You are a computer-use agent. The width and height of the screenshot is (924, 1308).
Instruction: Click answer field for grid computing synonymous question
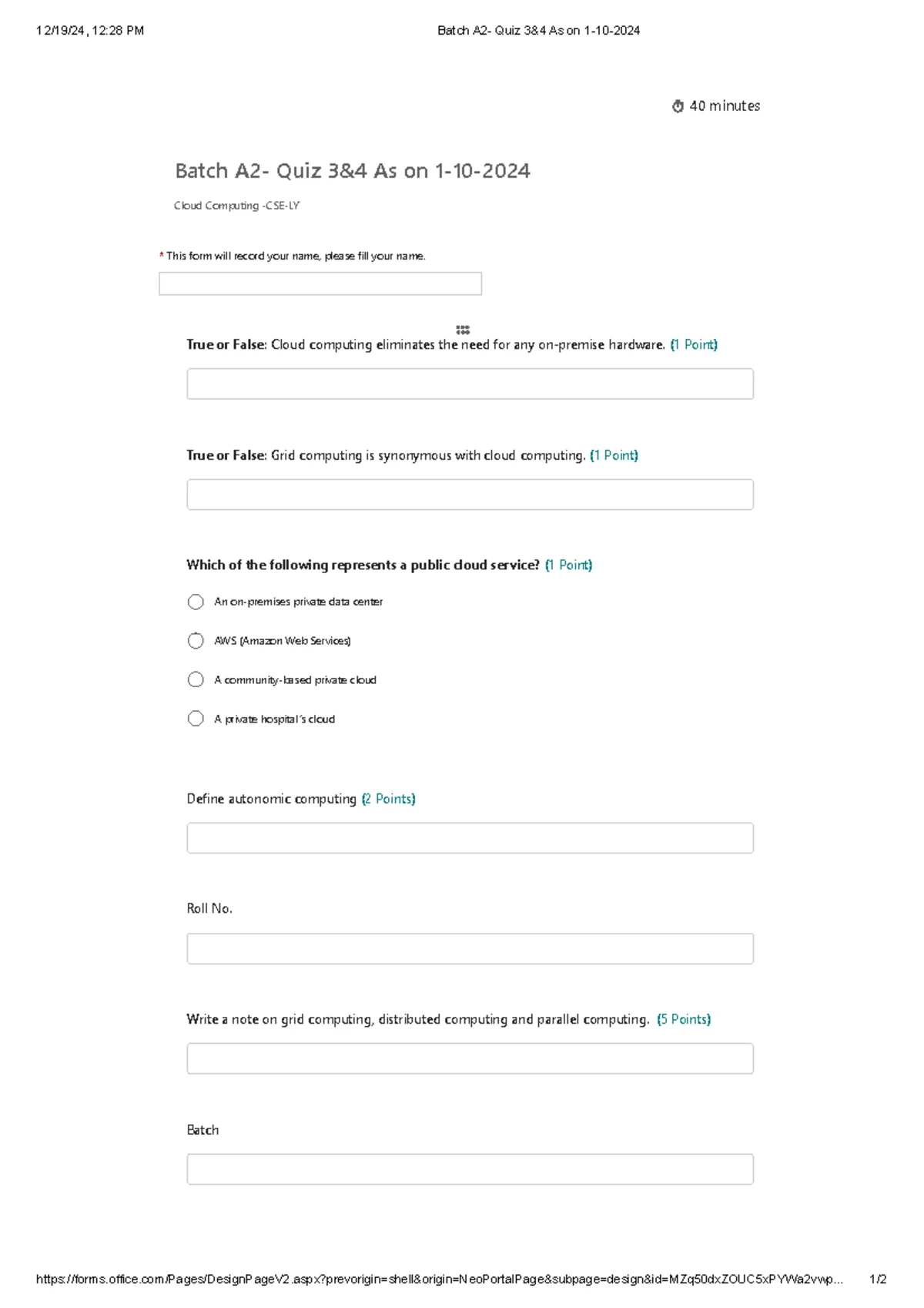click(470, 495)
